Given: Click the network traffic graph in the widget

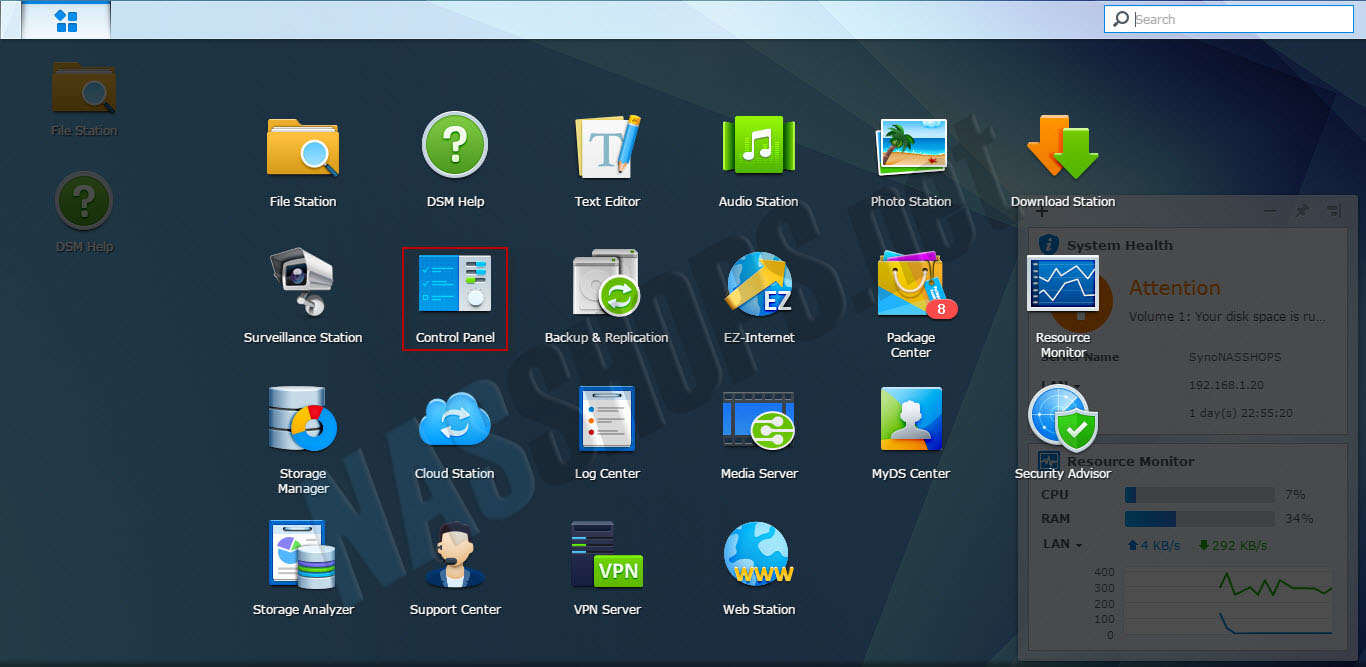Looking at the screenshot, I should pyautogui.click(x=1228, y=602).
